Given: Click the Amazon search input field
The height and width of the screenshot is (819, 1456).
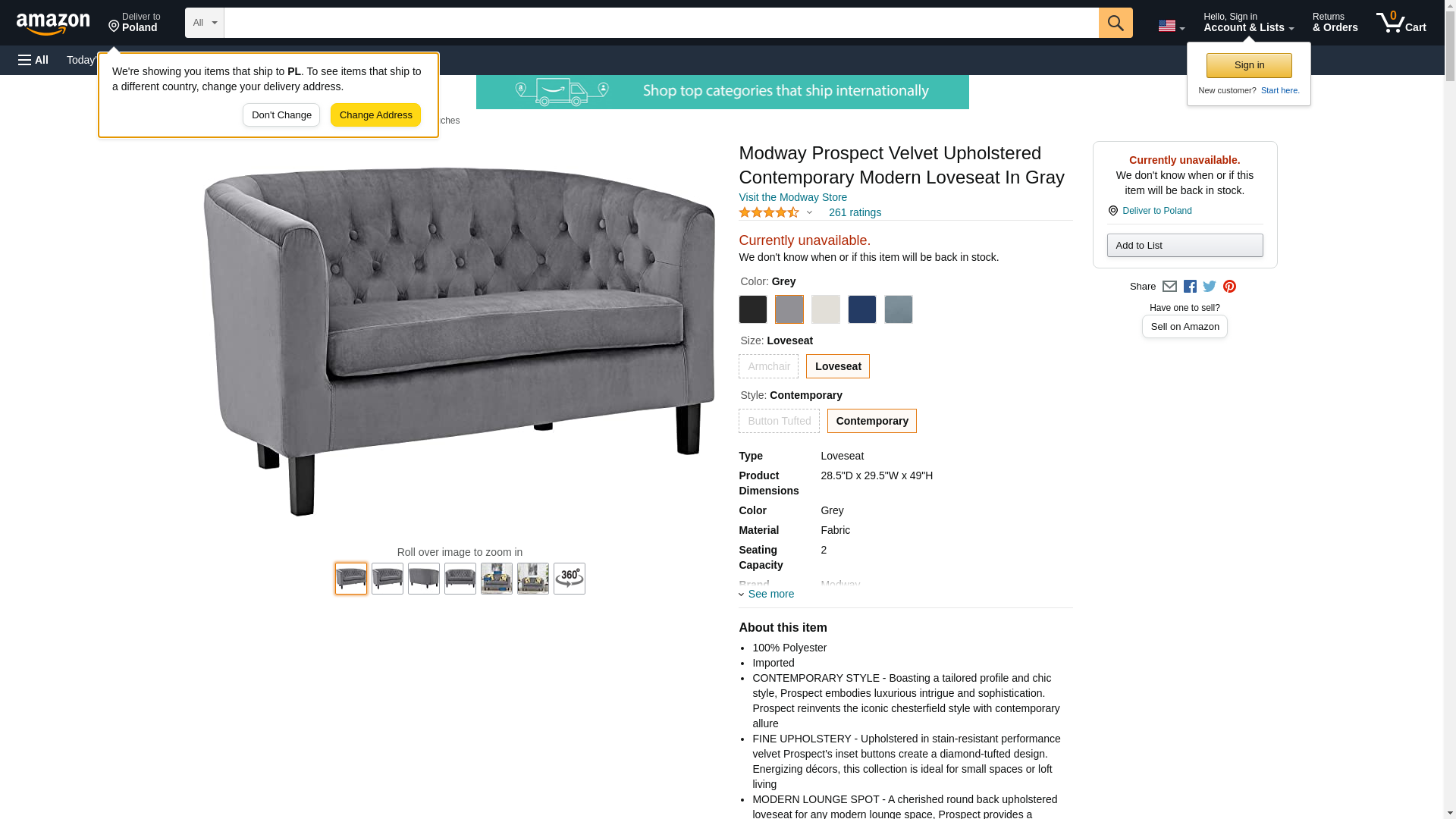Looking at the screenshot, I should pyautogui.click(x=661, y=23).
